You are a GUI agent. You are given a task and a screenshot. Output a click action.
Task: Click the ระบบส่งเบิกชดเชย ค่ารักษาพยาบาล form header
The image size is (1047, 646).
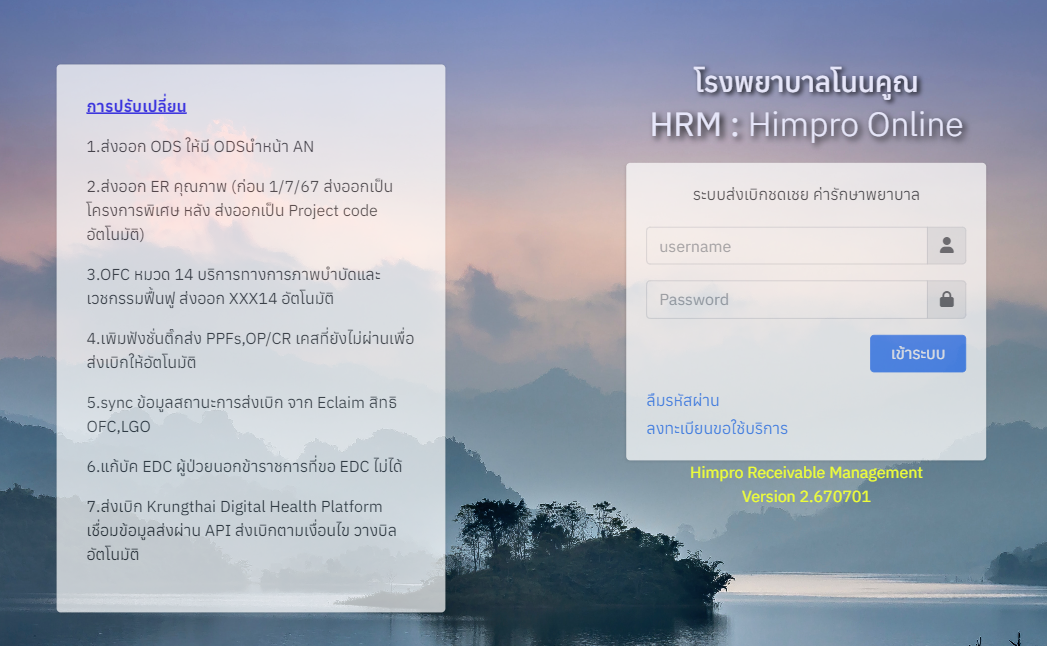tap(806, 195)
